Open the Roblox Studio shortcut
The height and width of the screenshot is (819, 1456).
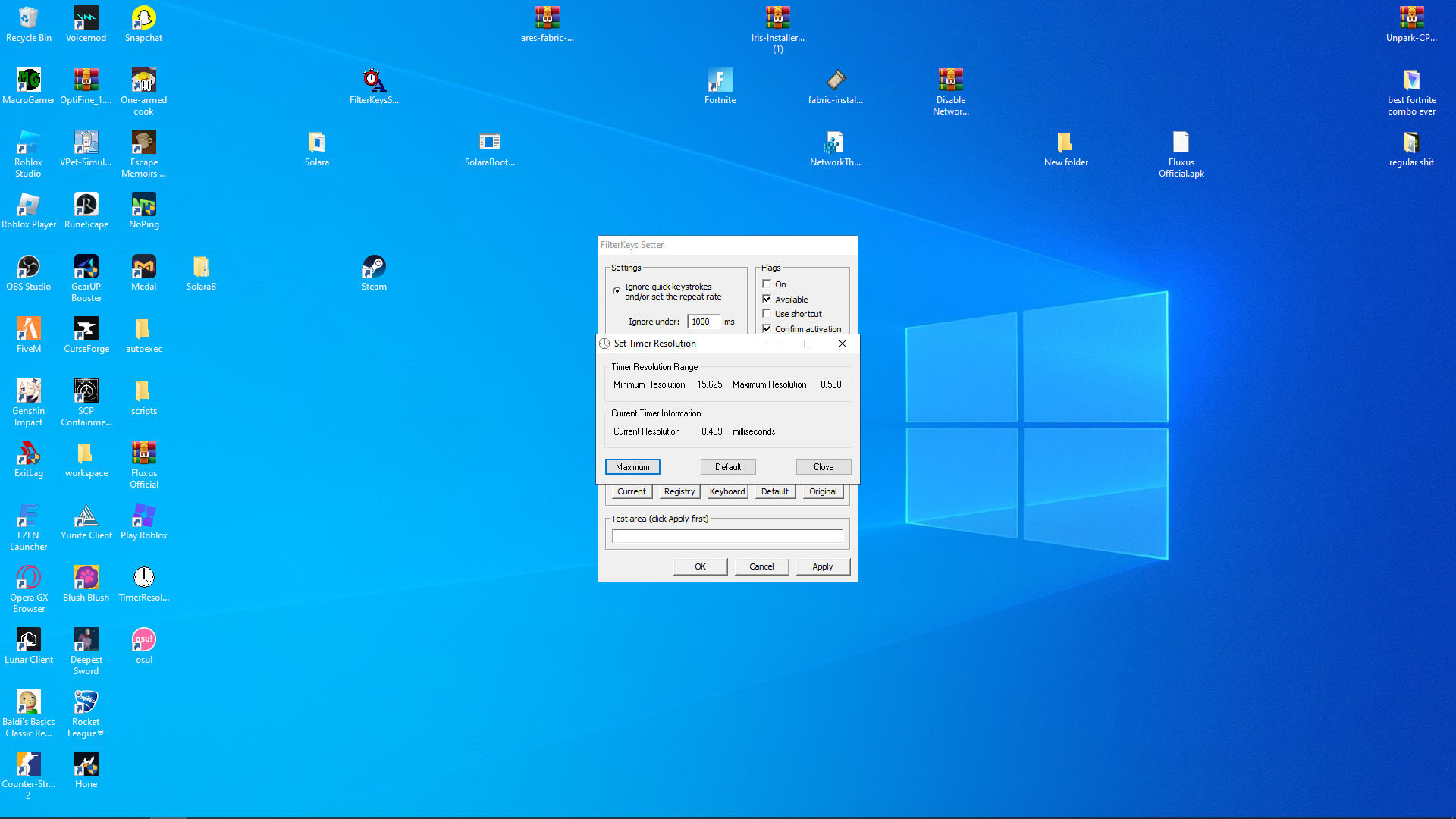click(28, 143)
